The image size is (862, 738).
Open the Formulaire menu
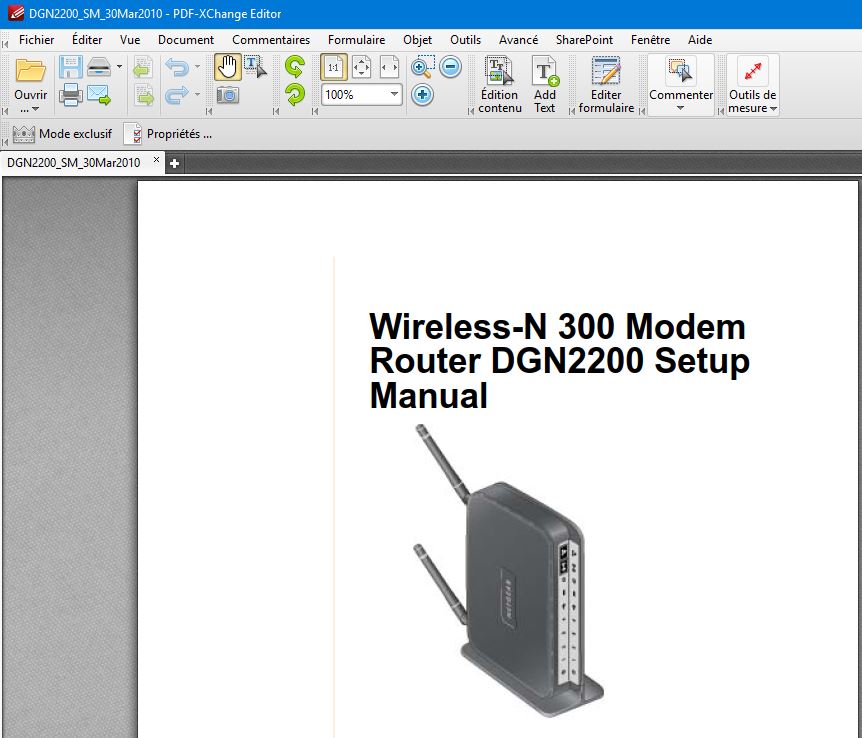[356, 40]
